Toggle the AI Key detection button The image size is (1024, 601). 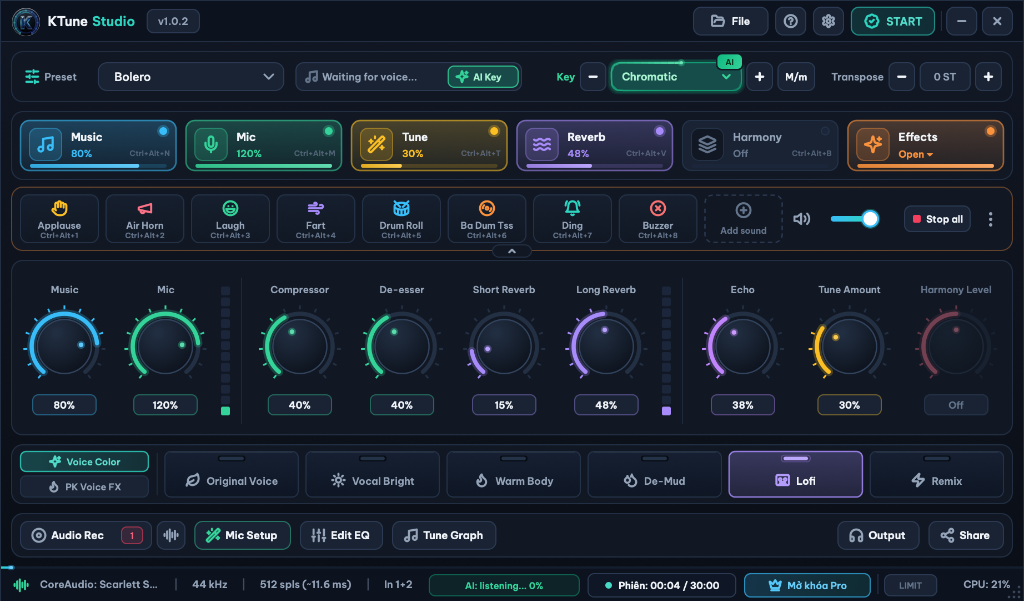483,77
